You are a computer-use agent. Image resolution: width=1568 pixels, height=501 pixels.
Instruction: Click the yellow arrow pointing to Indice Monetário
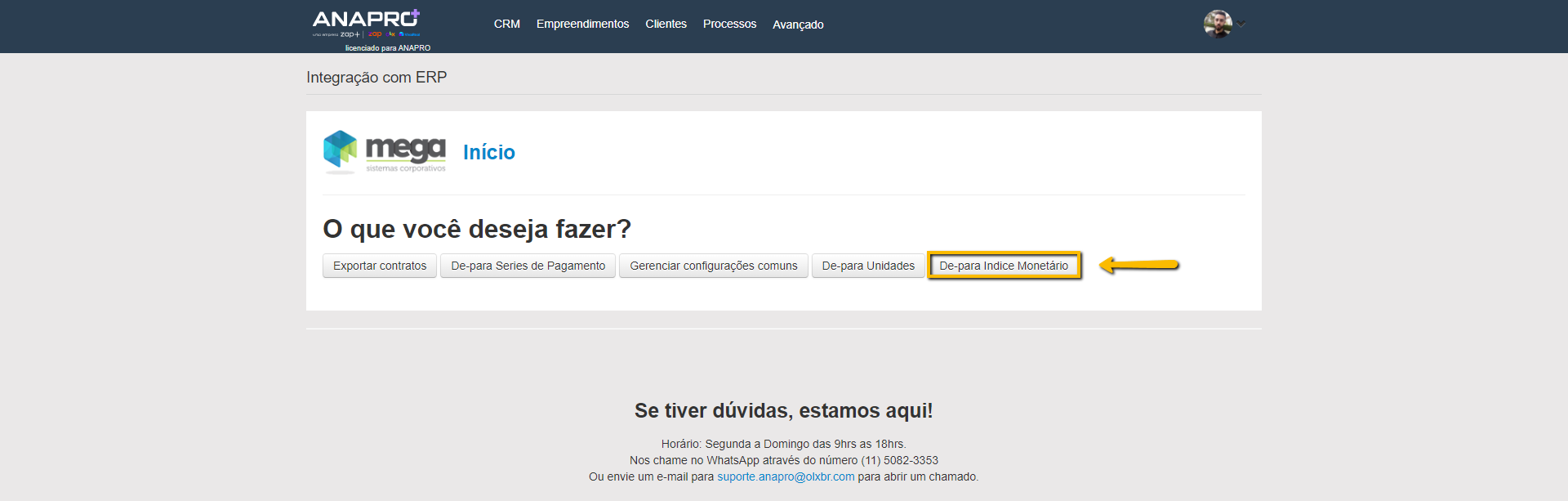[x=1138, y=265]
